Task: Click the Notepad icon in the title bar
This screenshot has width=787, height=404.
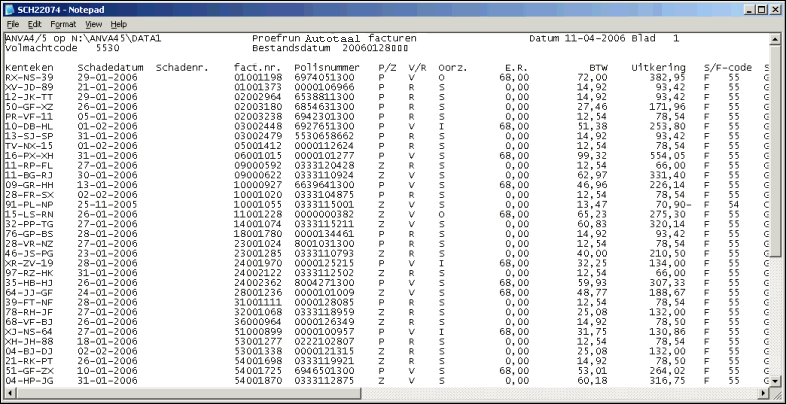Action: coord(10,8)
